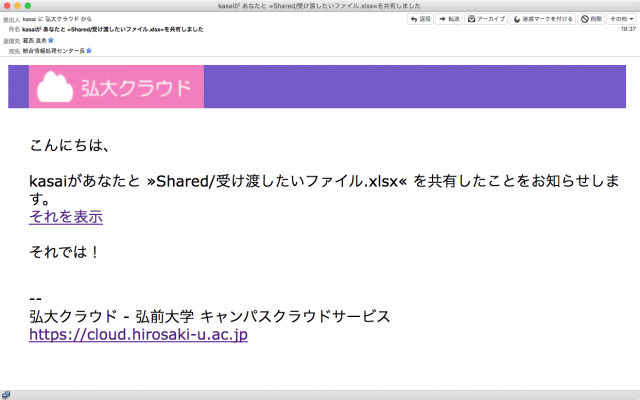
Task: Click the reply-to address 葛西 真寿
Action: (35, 40)
